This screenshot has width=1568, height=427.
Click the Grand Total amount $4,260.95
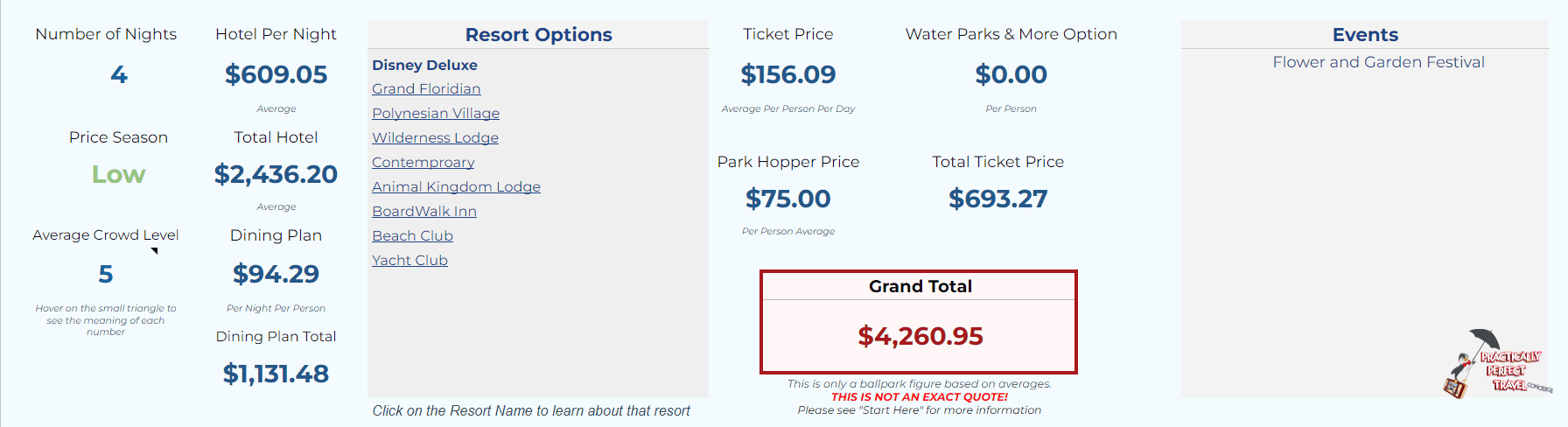[920, 336]
